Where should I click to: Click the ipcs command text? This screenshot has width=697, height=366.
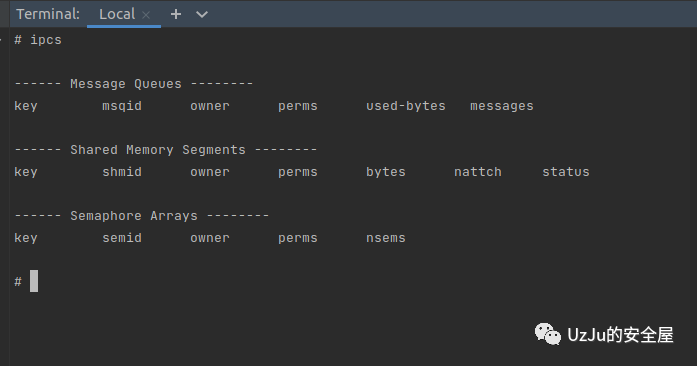(x=46, y=40)
